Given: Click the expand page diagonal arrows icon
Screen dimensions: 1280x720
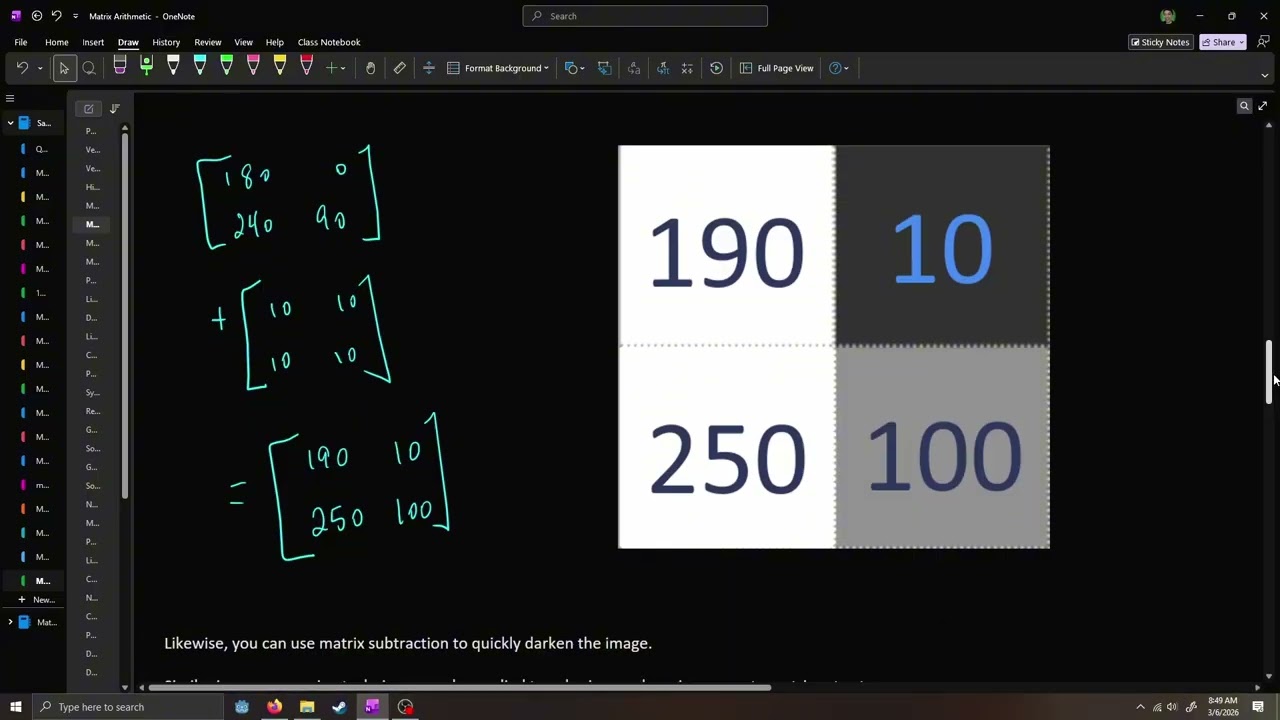Looking at the screenshot, I should [x=1262, y=106].
